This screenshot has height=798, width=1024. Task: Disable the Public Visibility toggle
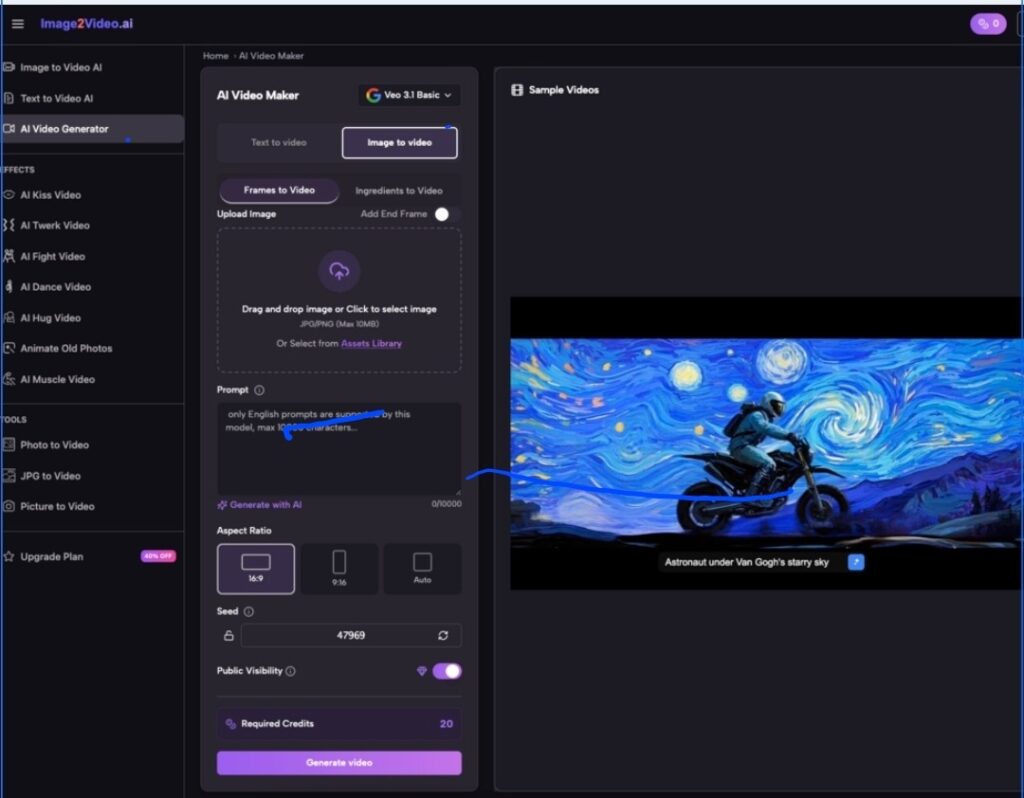[x=446, y=671]
